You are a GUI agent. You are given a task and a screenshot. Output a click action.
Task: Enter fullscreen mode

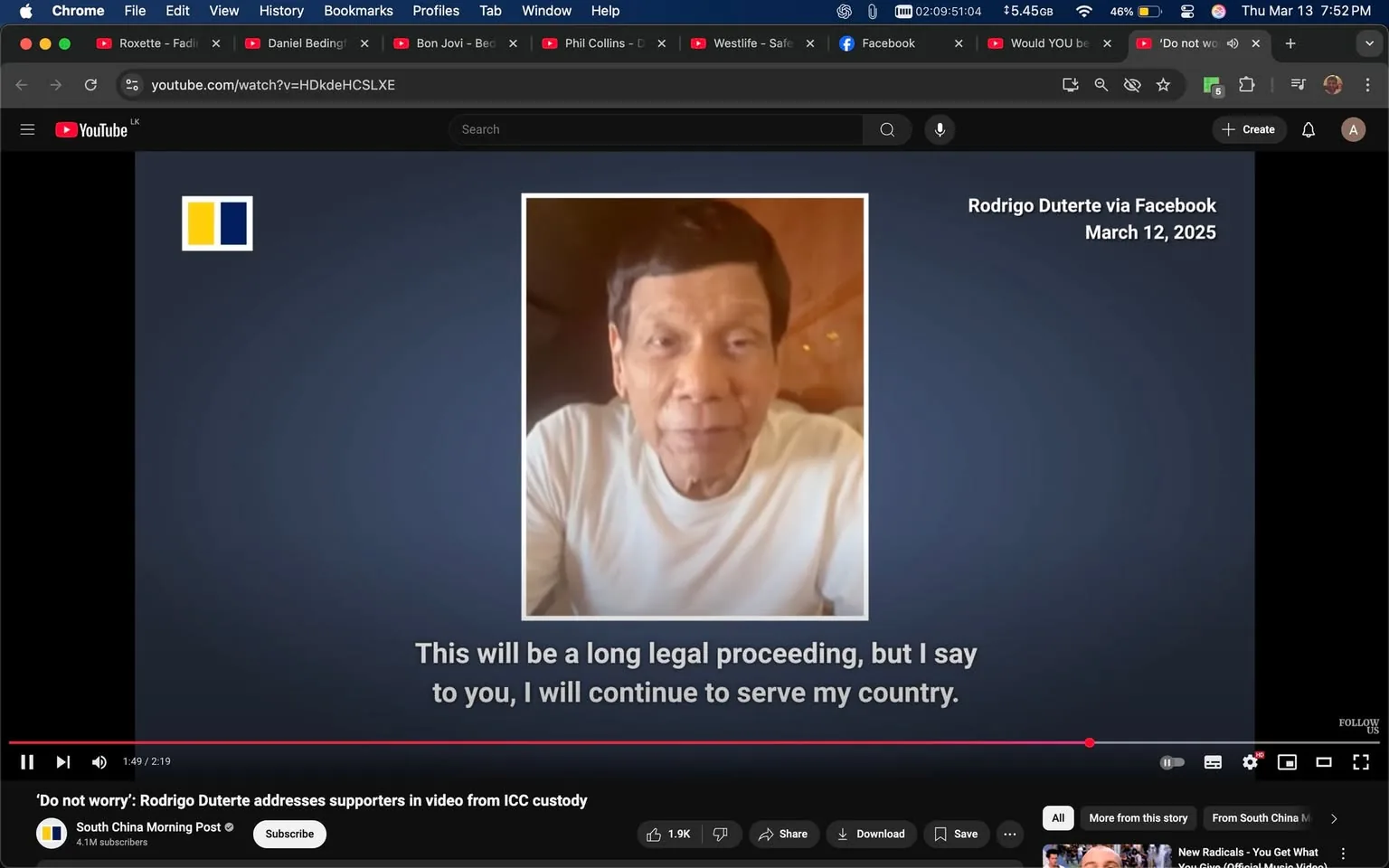[x=1360, y=762]
